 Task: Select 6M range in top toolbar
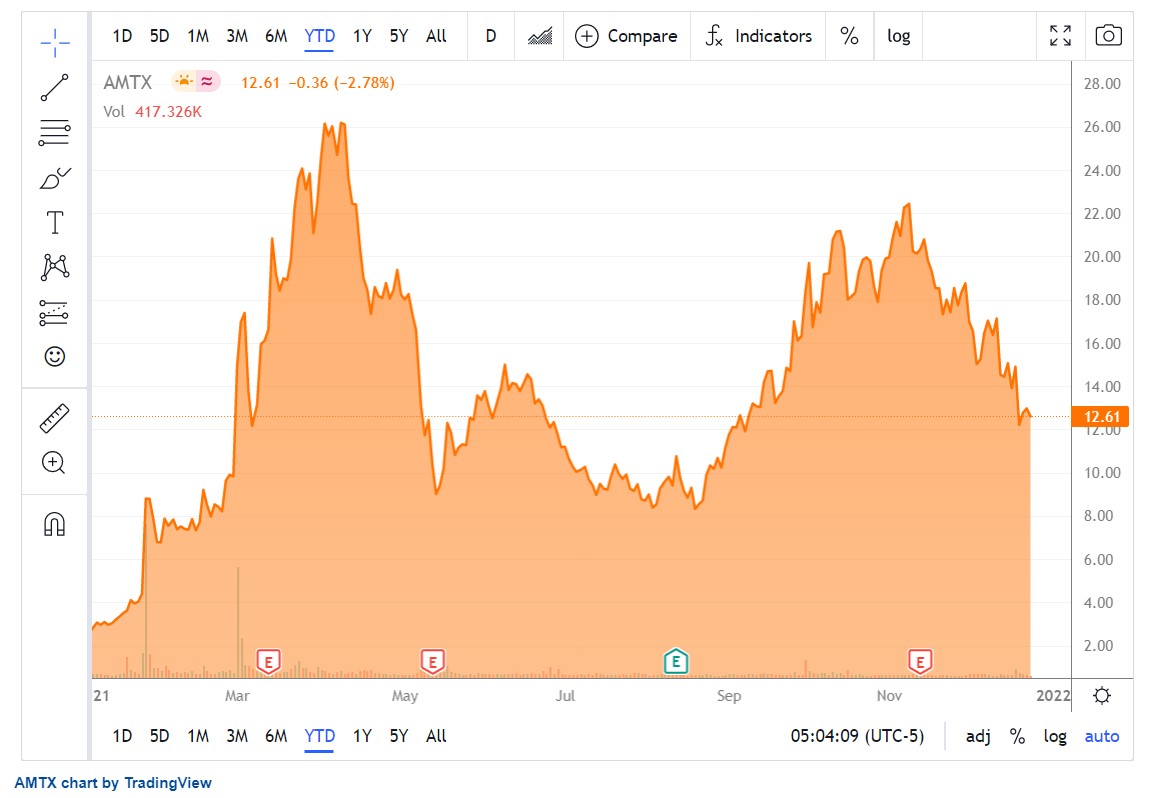tap(276, 36)
